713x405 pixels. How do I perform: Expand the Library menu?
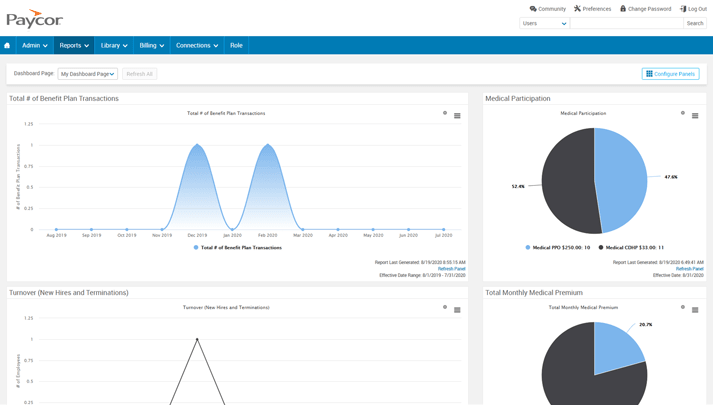coord(114,45)
